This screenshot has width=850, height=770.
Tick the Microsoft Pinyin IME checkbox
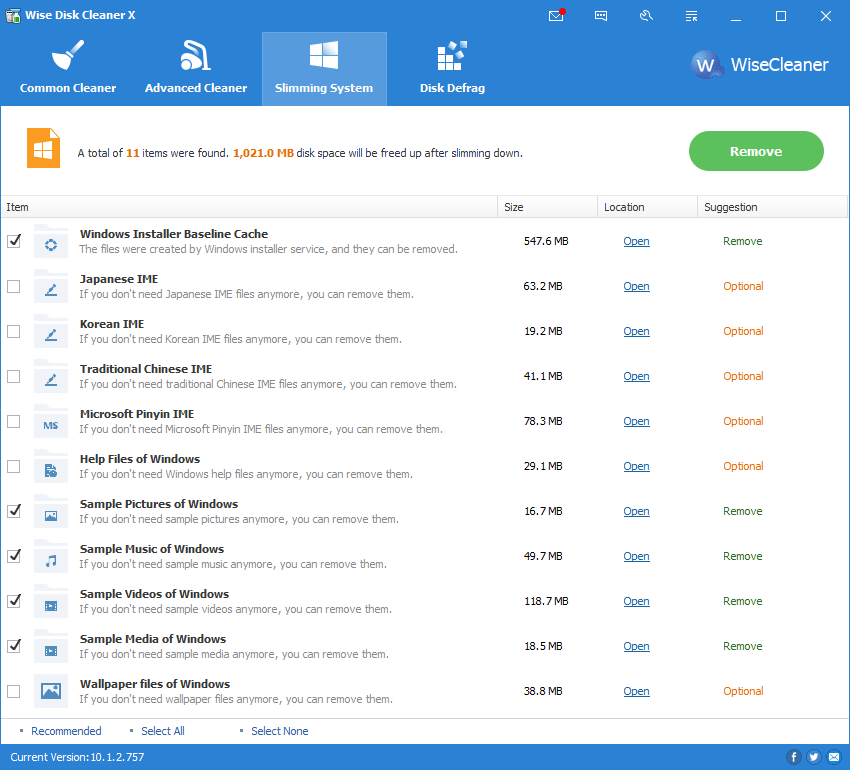14,421
